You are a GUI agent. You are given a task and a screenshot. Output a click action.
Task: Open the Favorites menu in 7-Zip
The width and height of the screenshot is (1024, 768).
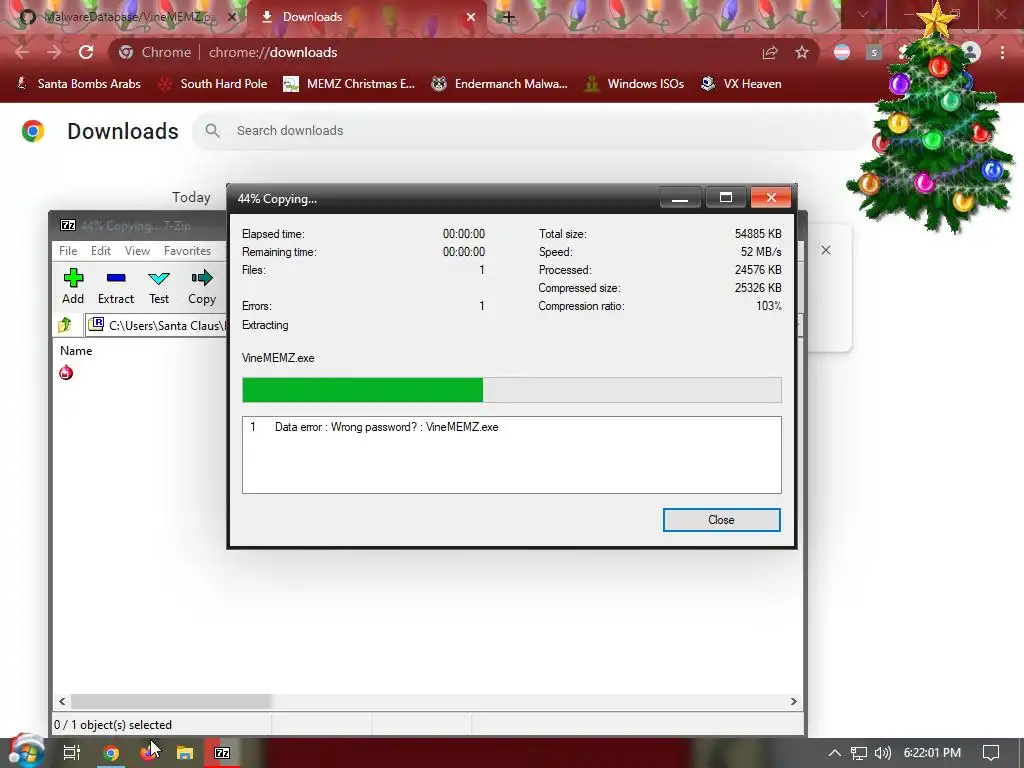[187, 251]
